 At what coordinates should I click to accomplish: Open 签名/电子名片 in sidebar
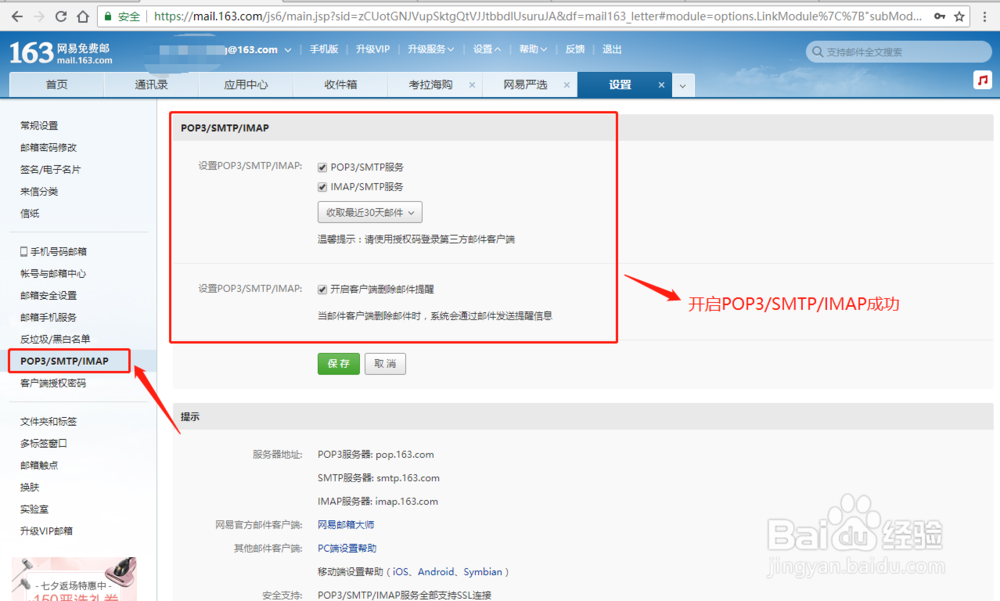click(50, 170)
